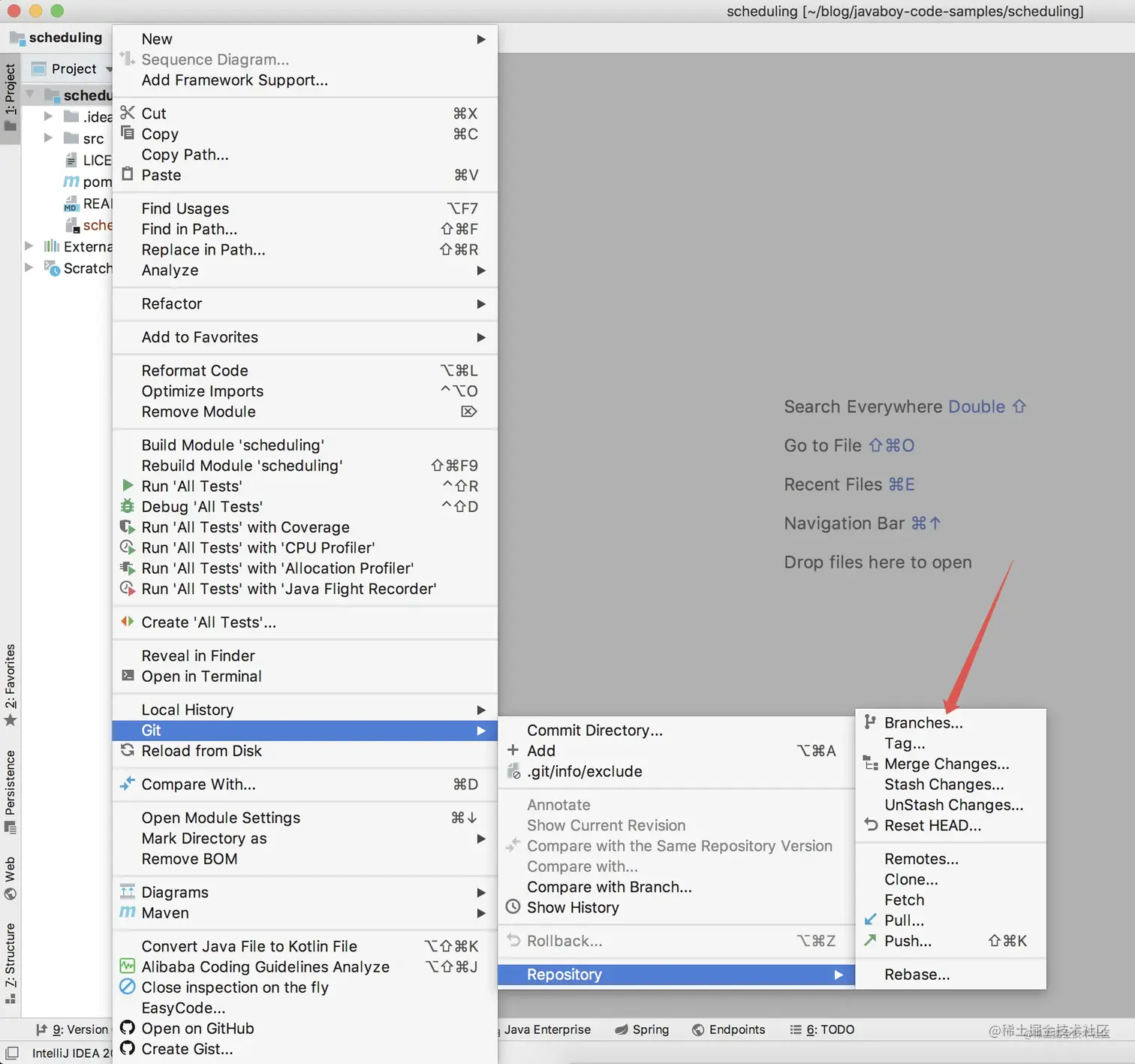Expand Scratches node in project tree
The image size is (1135, 1064).
29,267
